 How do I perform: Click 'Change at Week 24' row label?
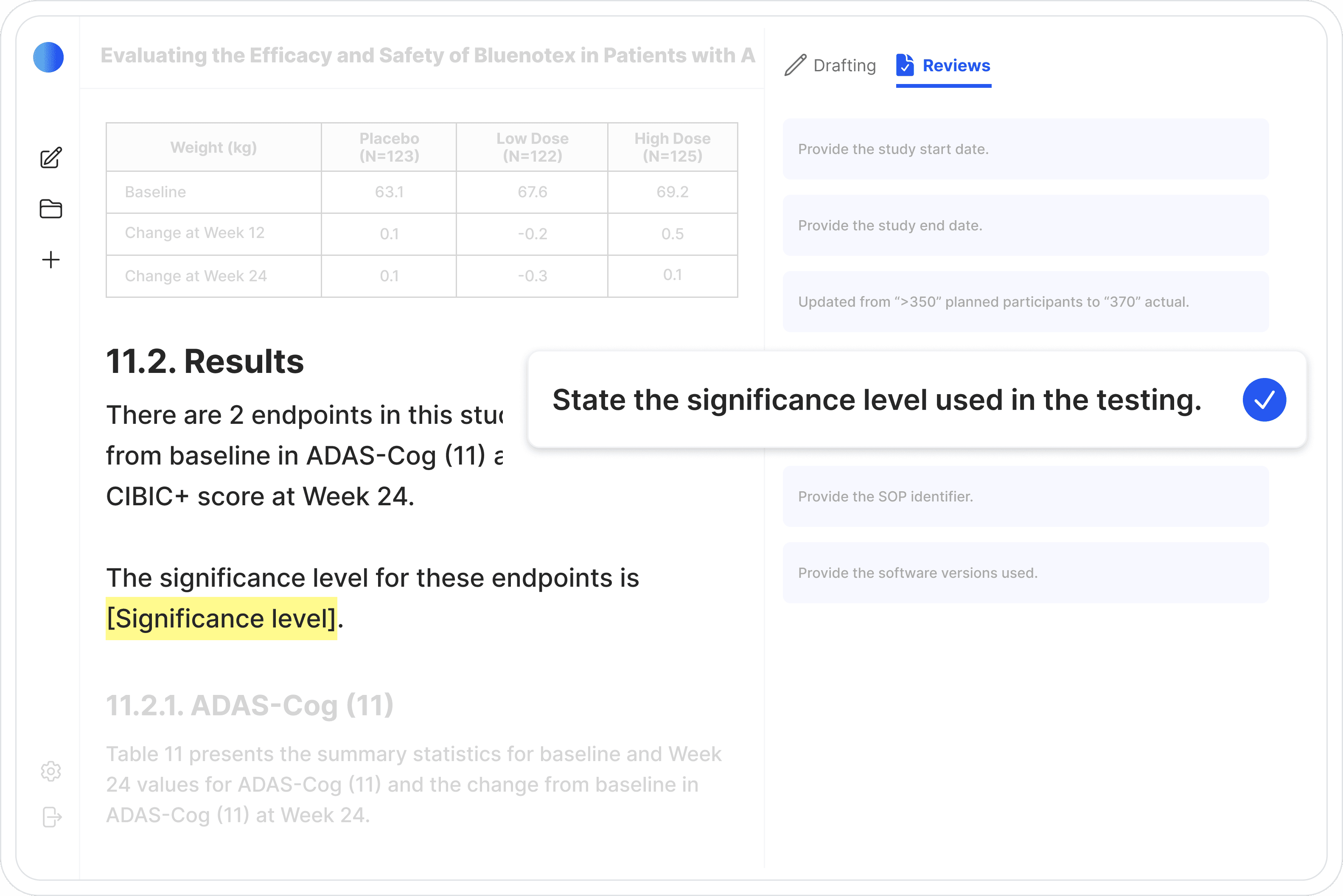196,276
